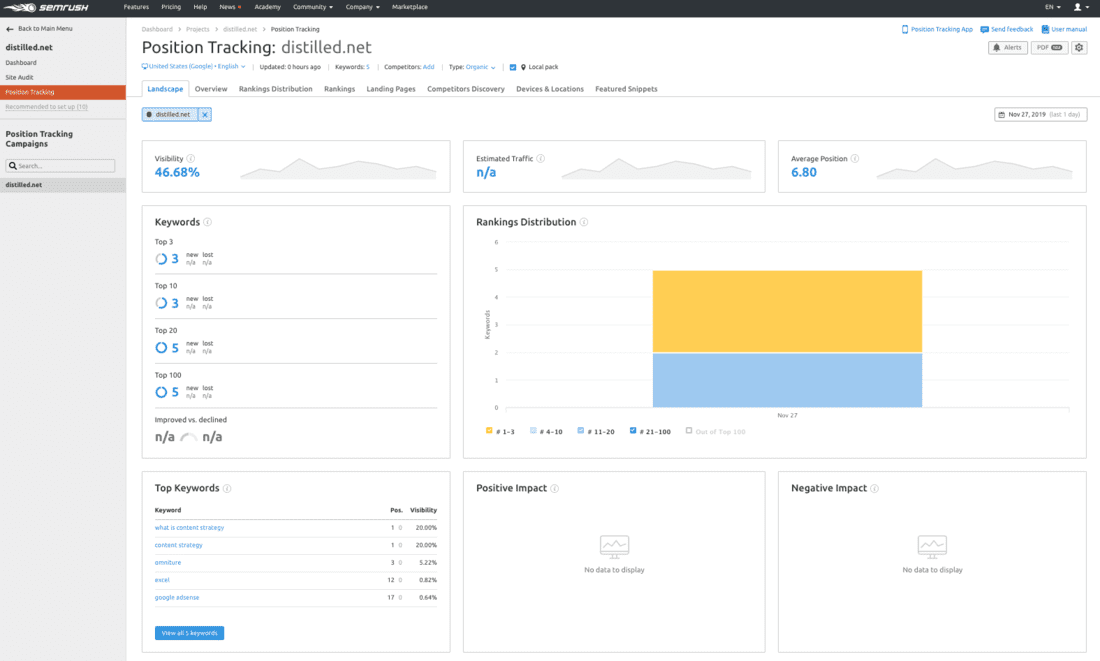Export the report as PDF

point(1049,47)
